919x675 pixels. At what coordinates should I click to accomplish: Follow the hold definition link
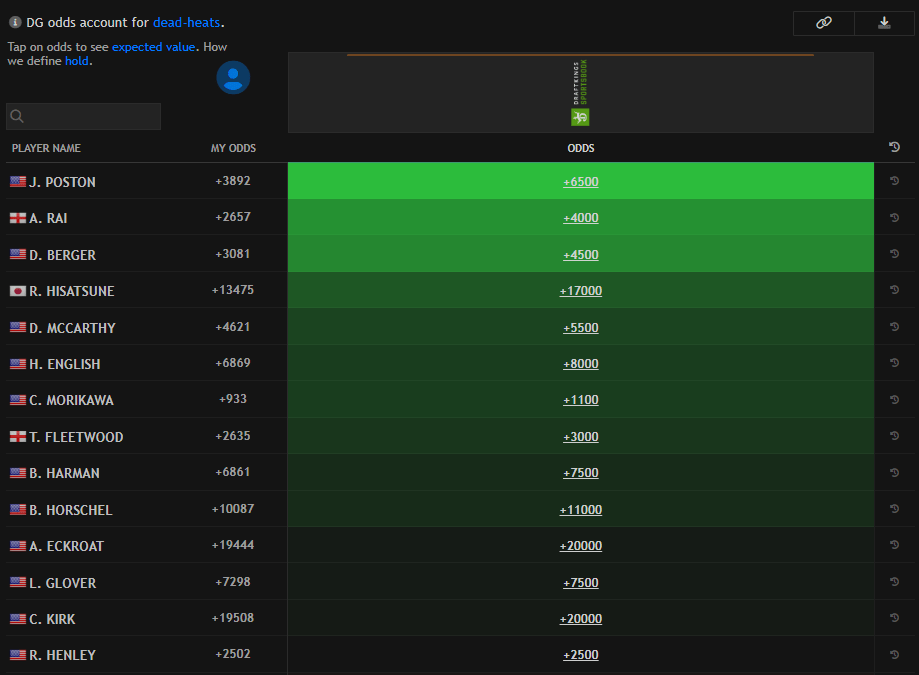pos(77,61)
